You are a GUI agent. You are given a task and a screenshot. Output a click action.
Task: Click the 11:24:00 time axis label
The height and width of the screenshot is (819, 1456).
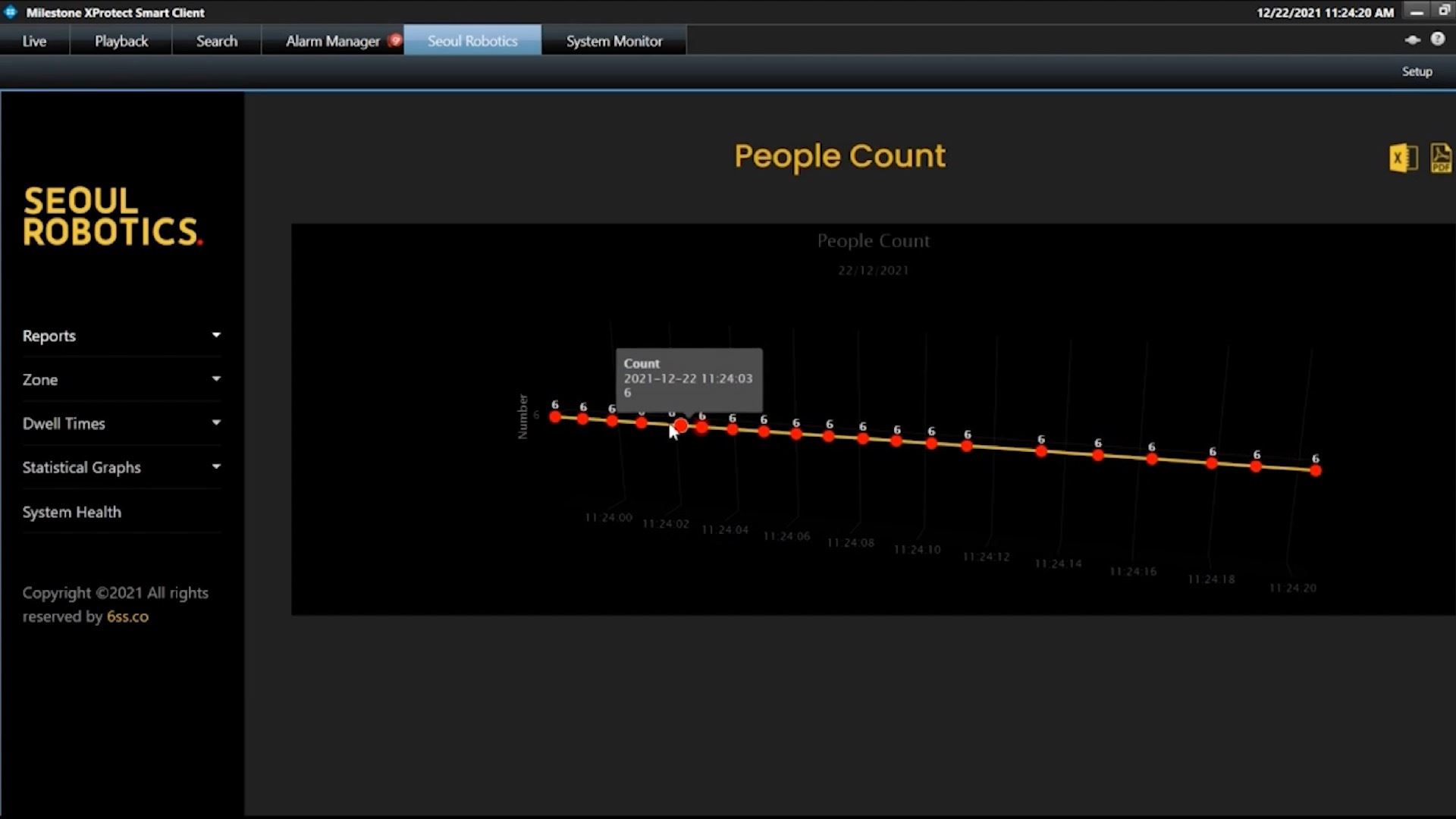pyautogui.click(x=608, y=517)
